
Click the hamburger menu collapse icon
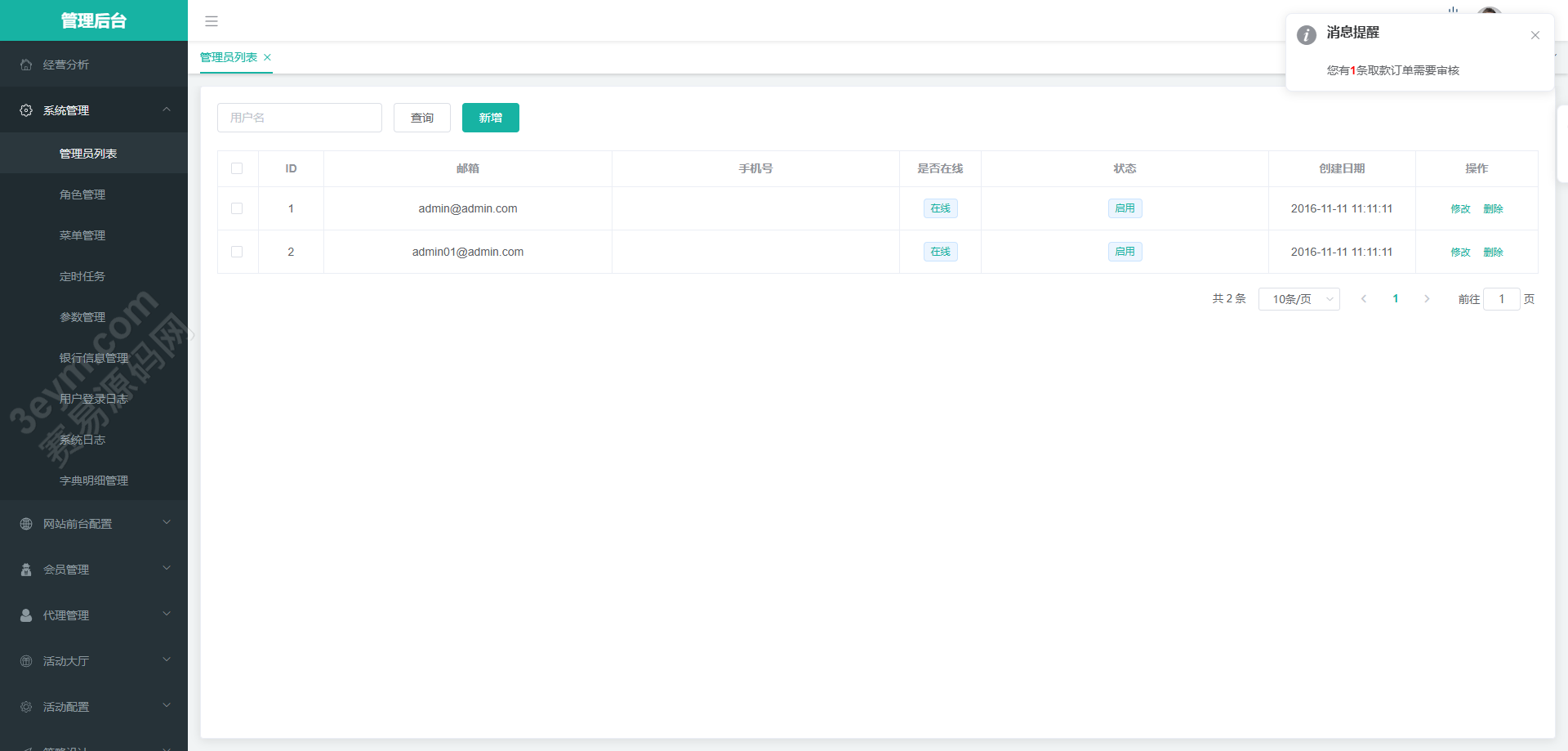pos(212,21)
